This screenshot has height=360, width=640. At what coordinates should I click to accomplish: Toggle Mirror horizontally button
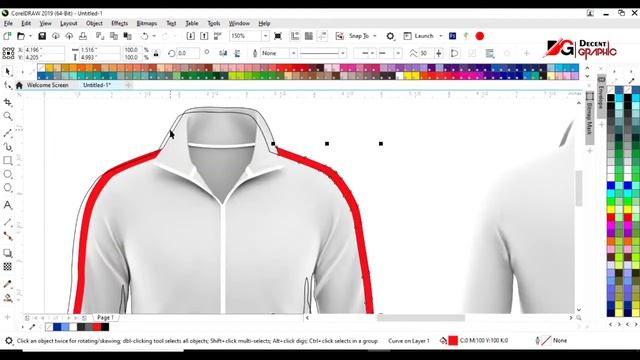coord(223,53)
